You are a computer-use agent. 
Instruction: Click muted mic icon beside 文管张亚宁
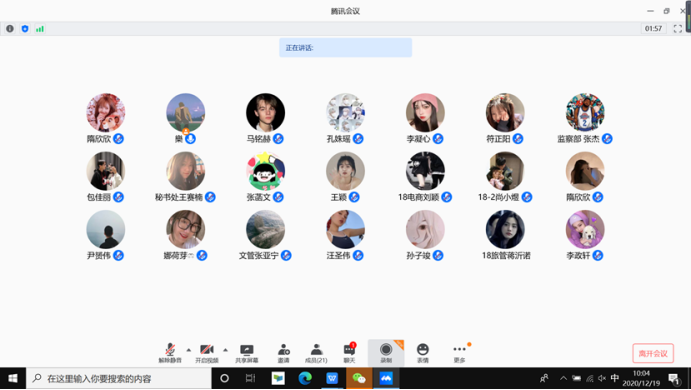(x=286, y=255)
